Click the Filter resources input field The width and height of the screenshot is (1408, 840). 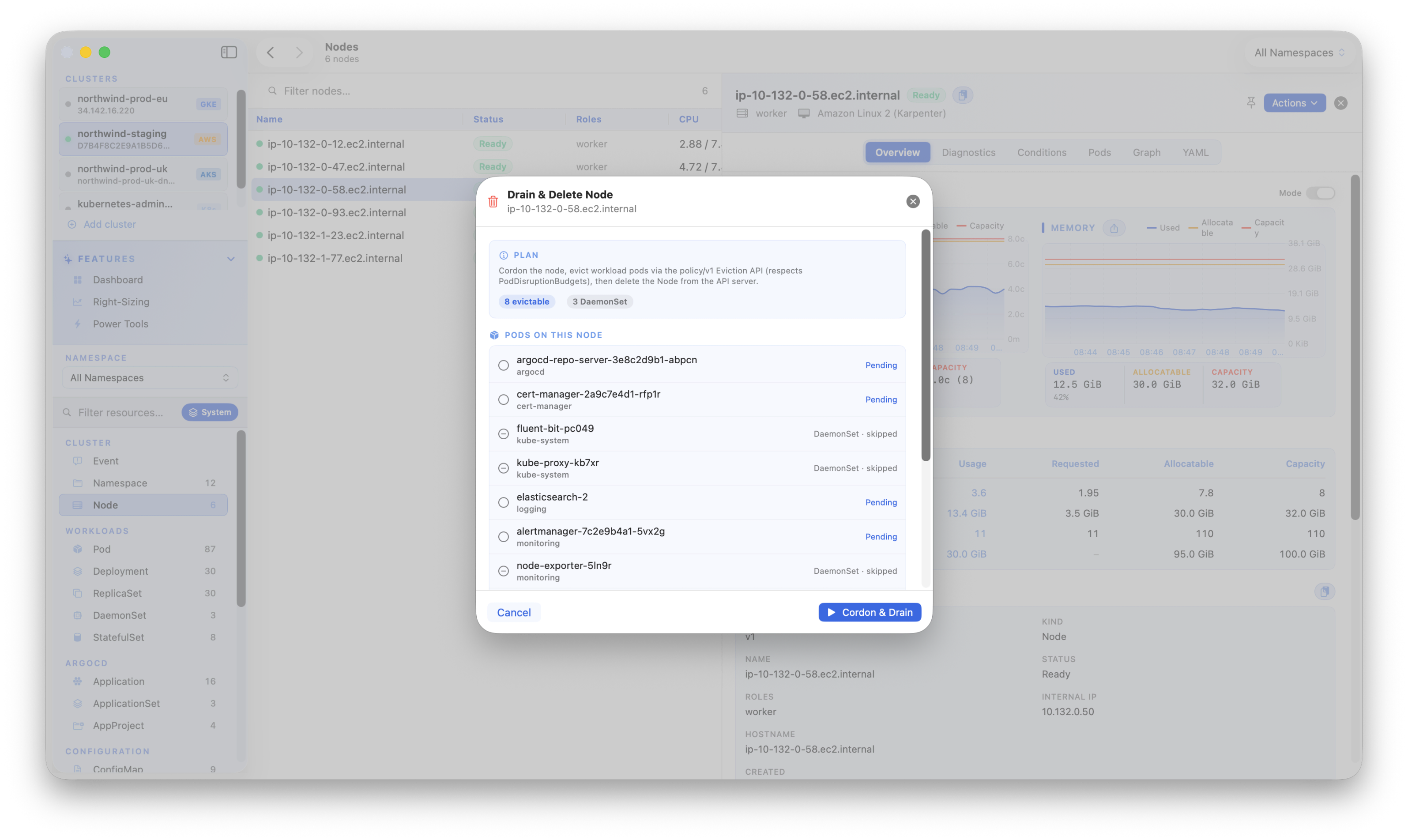pos(120,413)
